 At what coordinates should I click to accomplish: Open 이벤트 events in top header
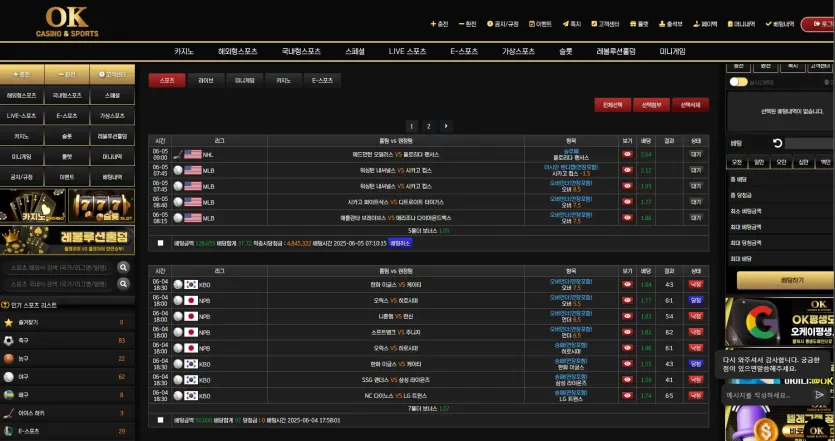point(540,24)
